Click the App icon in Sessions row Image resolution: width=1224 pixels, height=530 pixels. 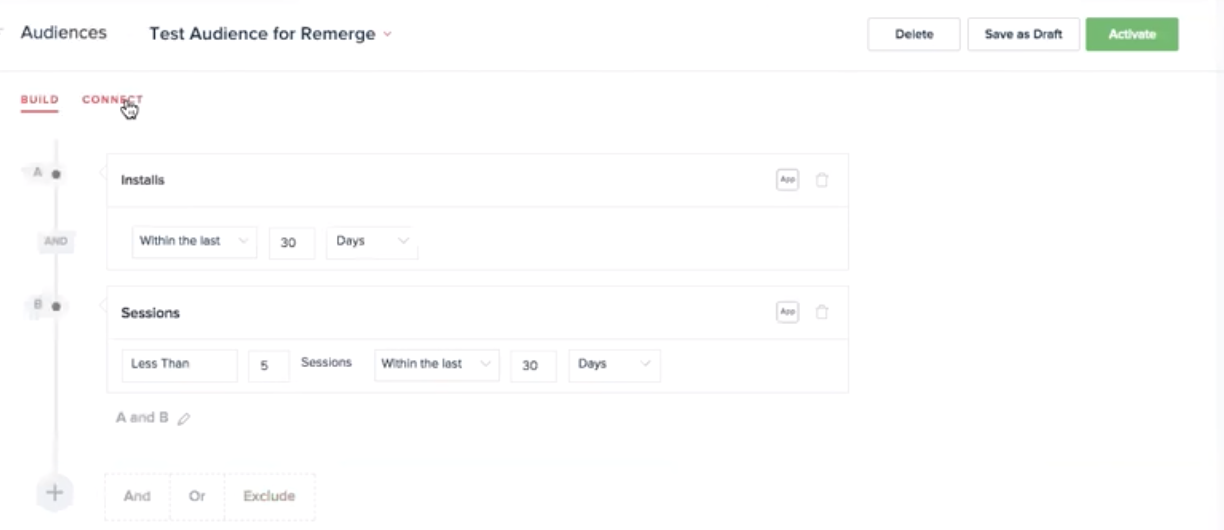pos(787,312)
